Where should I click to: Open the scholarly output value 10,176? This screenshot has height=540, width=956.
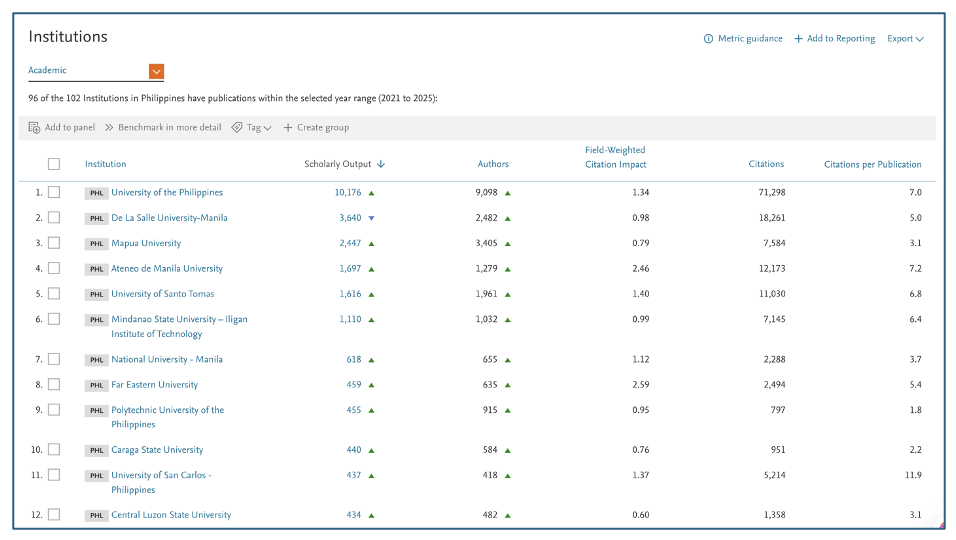coord(348,193)
